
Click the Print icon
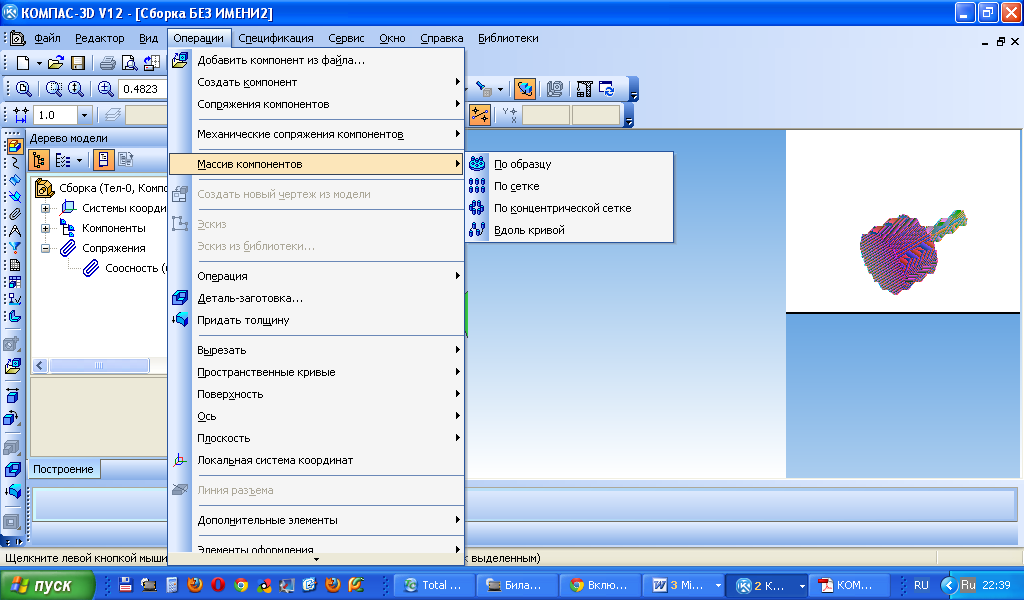pyautogui.click(x=108, y=63)
